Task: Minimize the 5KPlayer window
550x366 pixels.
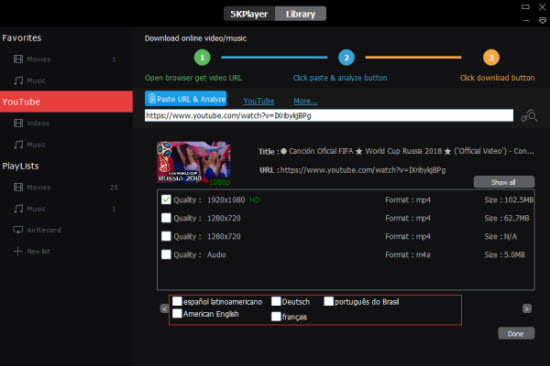Action: click(526, 21)
